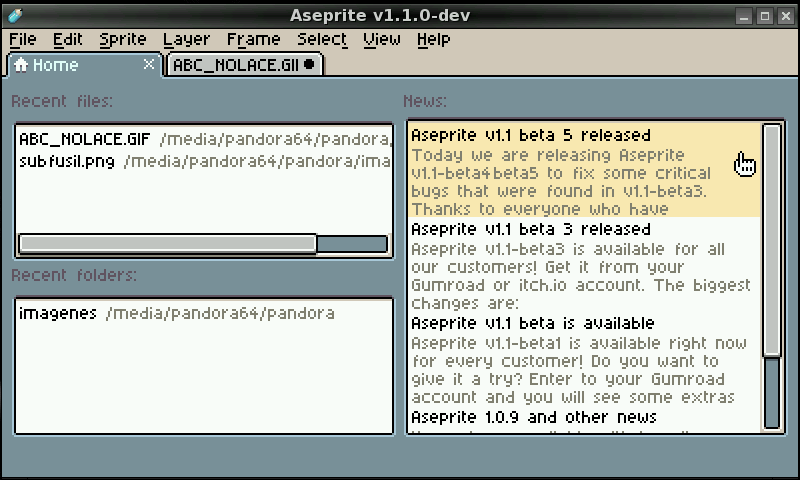Maximize the Aseprite window

click(x=765, y=16)
